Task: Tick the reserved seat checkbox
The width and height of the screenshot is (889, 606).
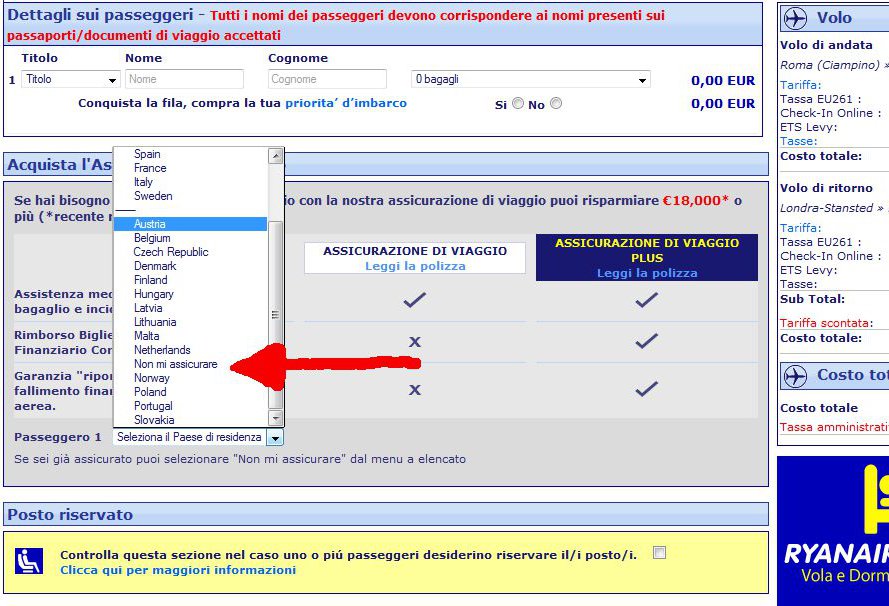Action: tap(659, 553)
